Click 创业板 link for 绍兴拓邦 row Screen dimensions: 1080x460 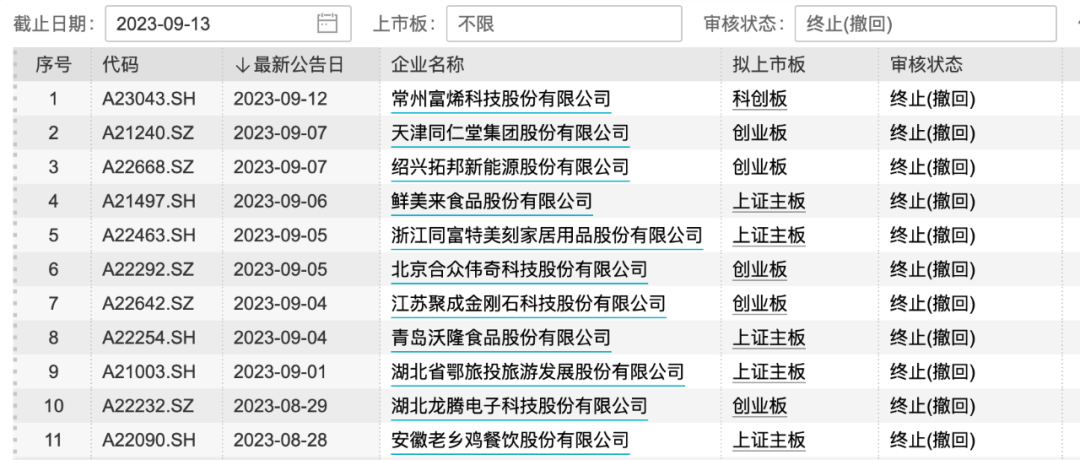coord(760,167)
